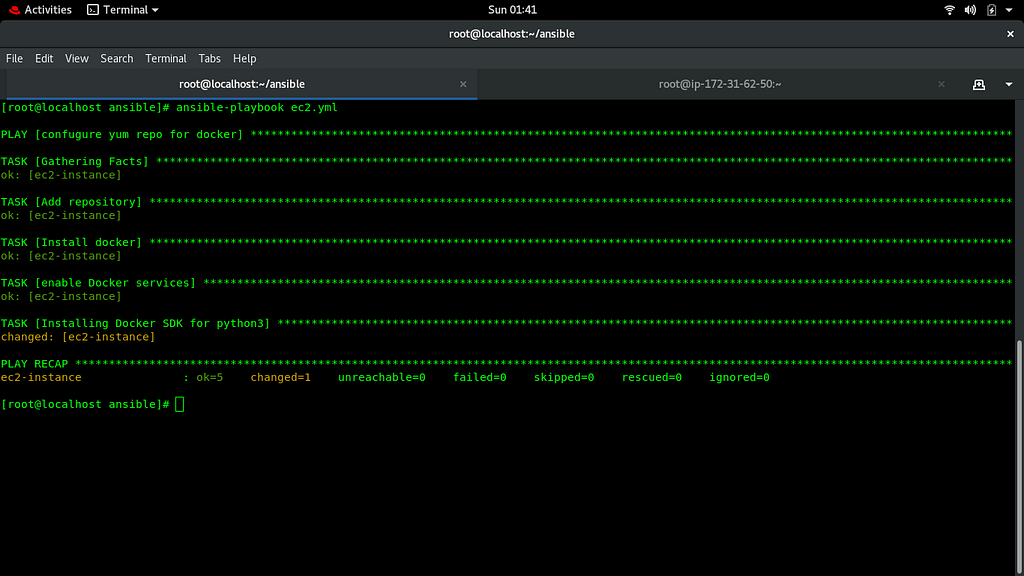Click the terminal icon in top bar
This screenshot has height=576, width=1024.
pyautogui.click(x=93, y=10)
